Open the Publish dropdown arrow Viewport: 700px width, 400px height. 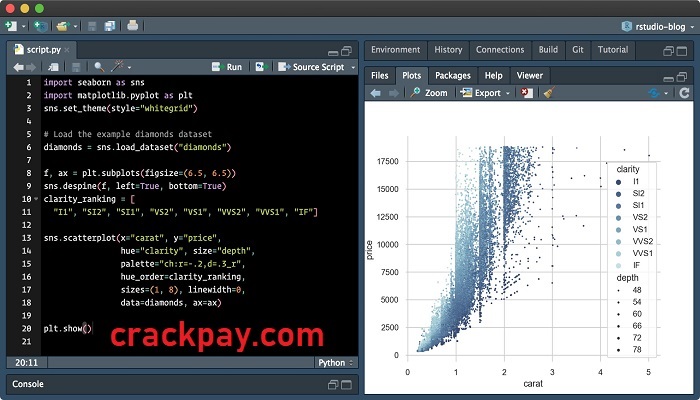(x=666, y=93)
